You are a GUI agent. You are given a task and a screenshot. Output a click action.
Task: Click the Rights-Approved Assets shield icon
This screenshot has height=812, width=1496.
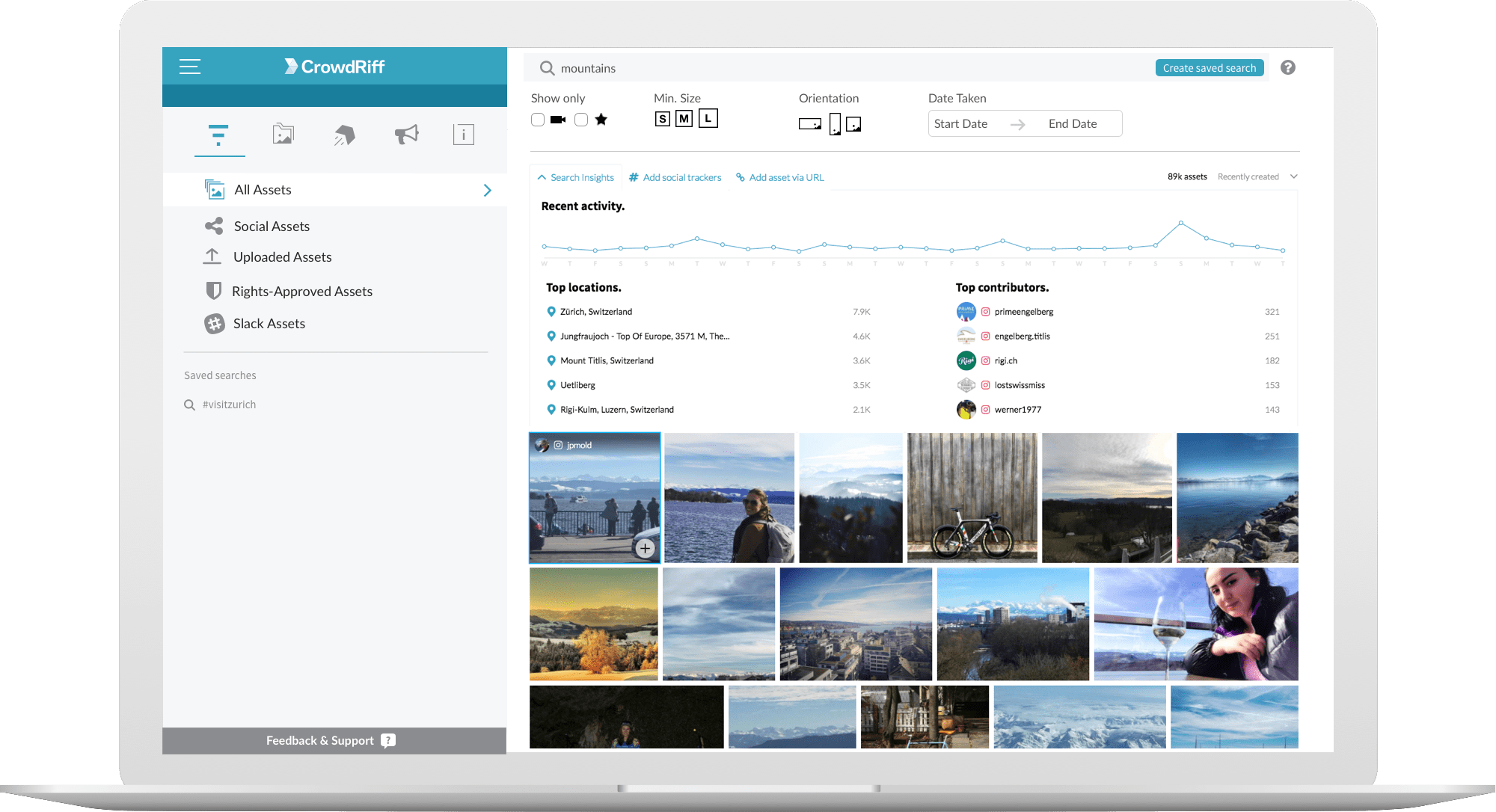[x=213, y=291]
